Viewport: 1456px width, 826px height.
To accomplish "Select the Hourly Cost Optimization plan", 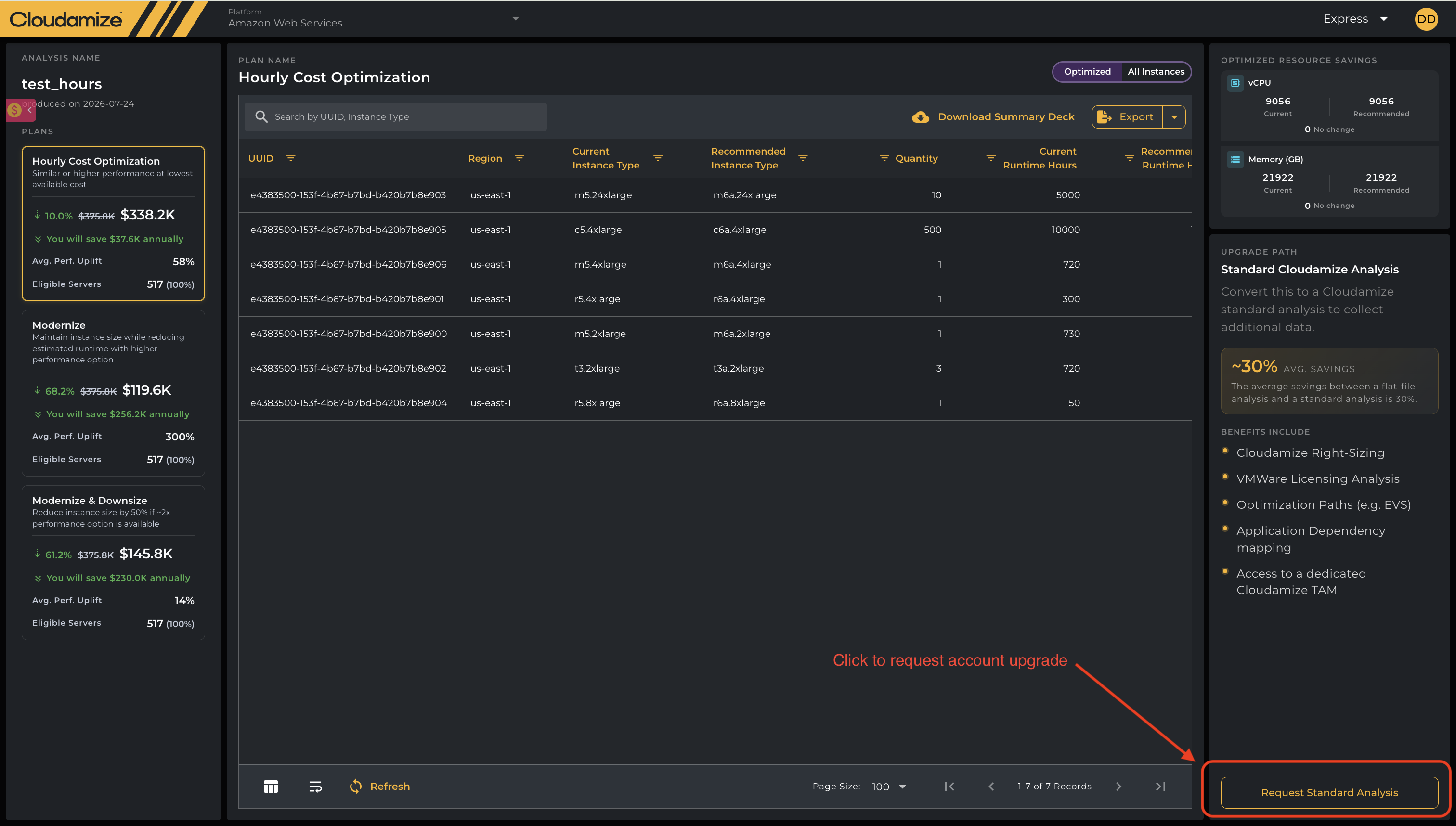I will click(113, 223).
